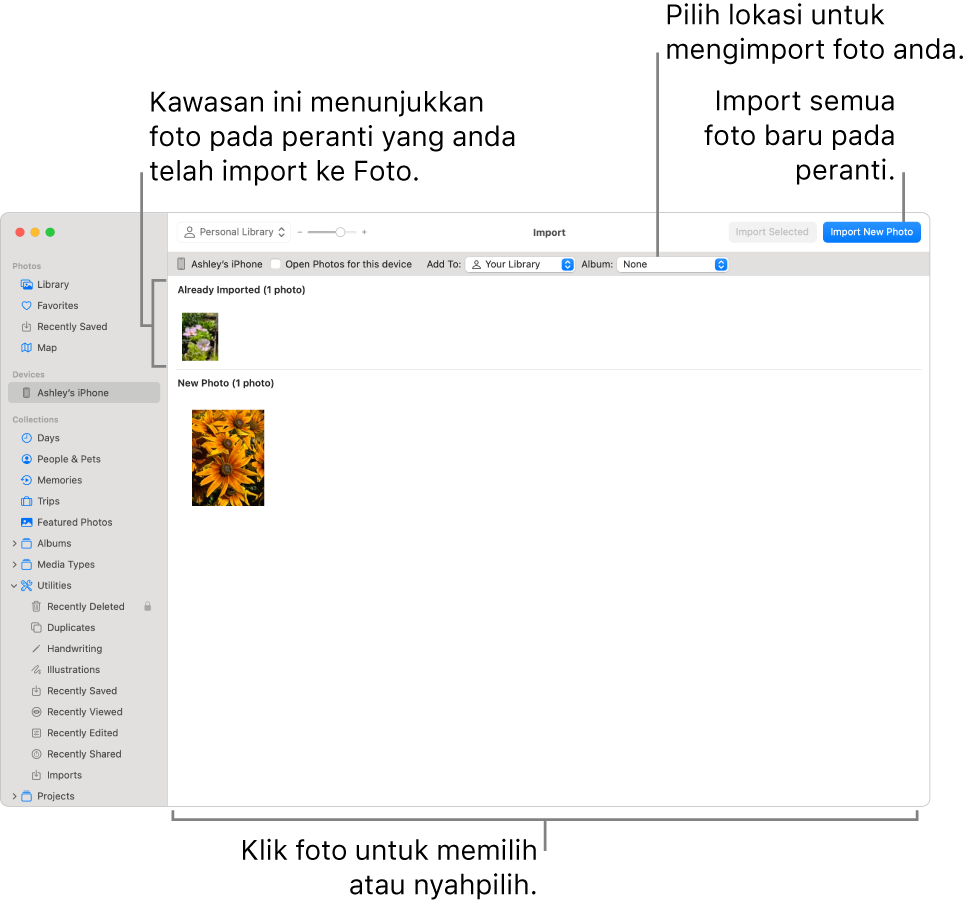Click the Ashley's iPhone label in the import bar

coord(227,265)
